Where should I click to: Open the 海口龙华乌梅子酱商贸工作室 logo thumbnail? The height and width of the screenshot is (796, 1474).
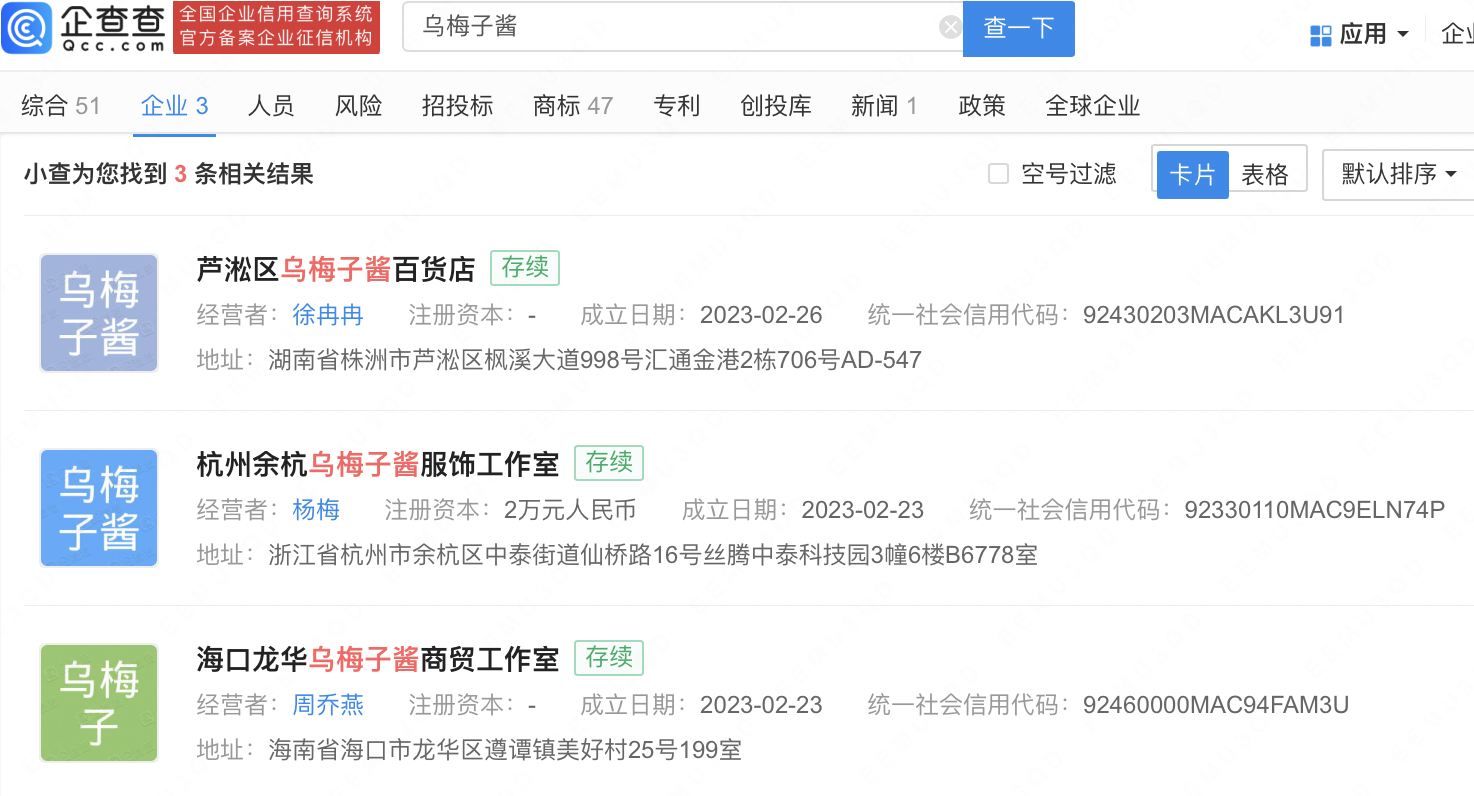99,703
